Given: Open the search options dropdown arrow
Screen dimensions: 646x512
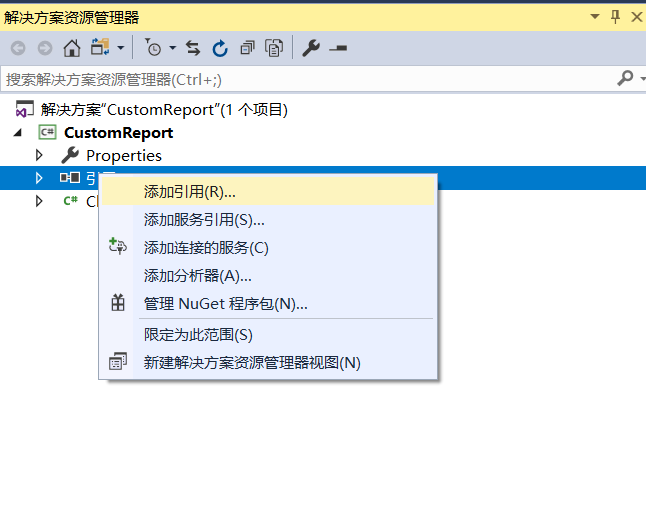Looking at the screenshot, I should click(x=639, y=78).
